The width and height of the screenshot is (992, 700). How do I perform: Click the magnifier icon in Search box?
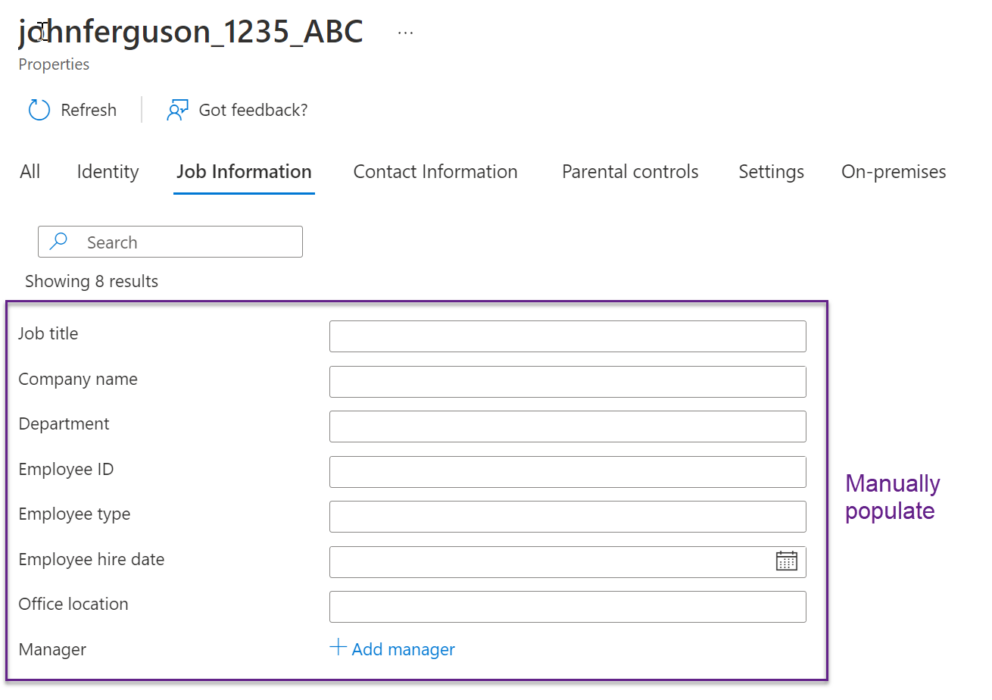(60, 242)
